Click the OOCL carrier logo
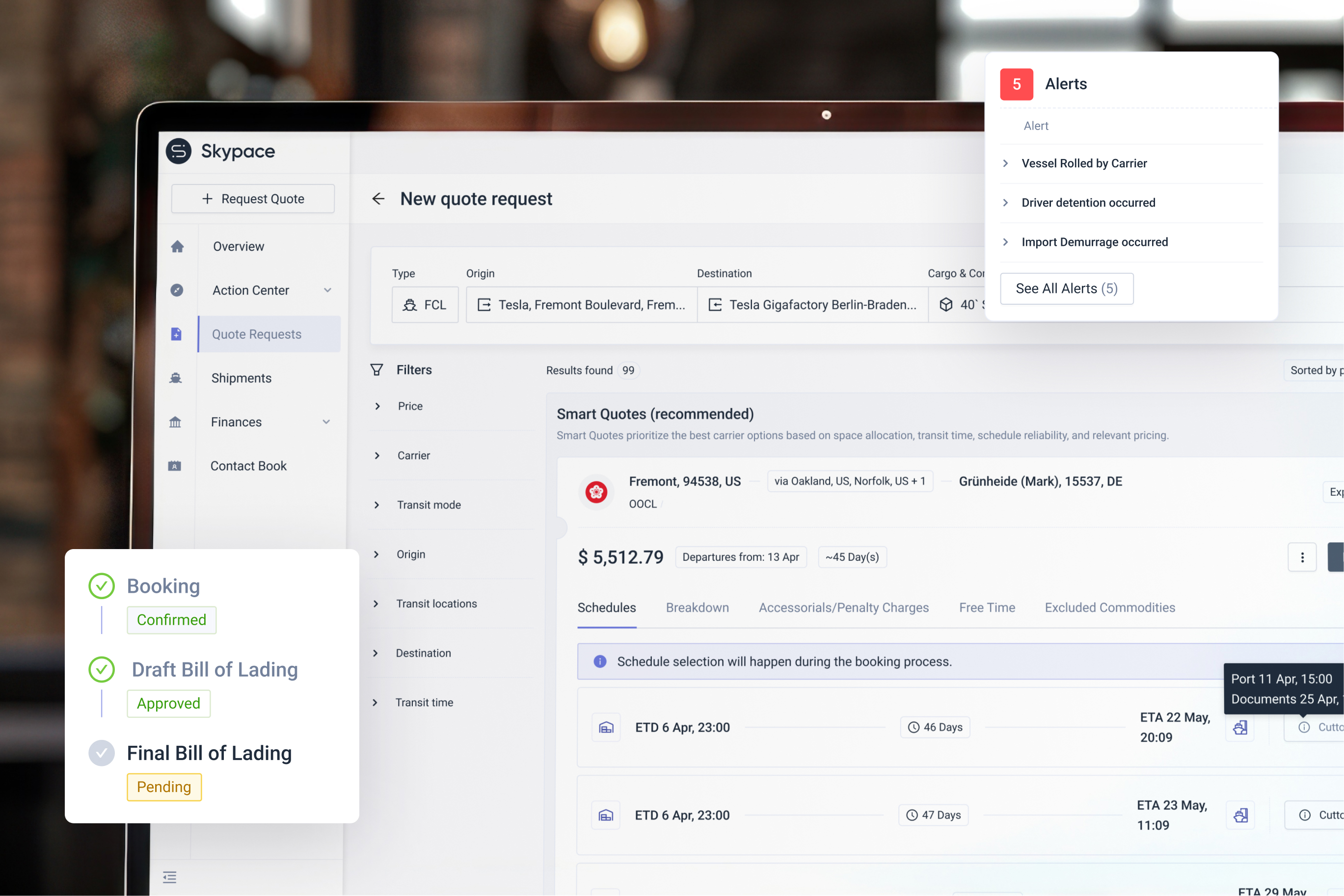This screenshot has width=1344, height=896. coord(596,492)
